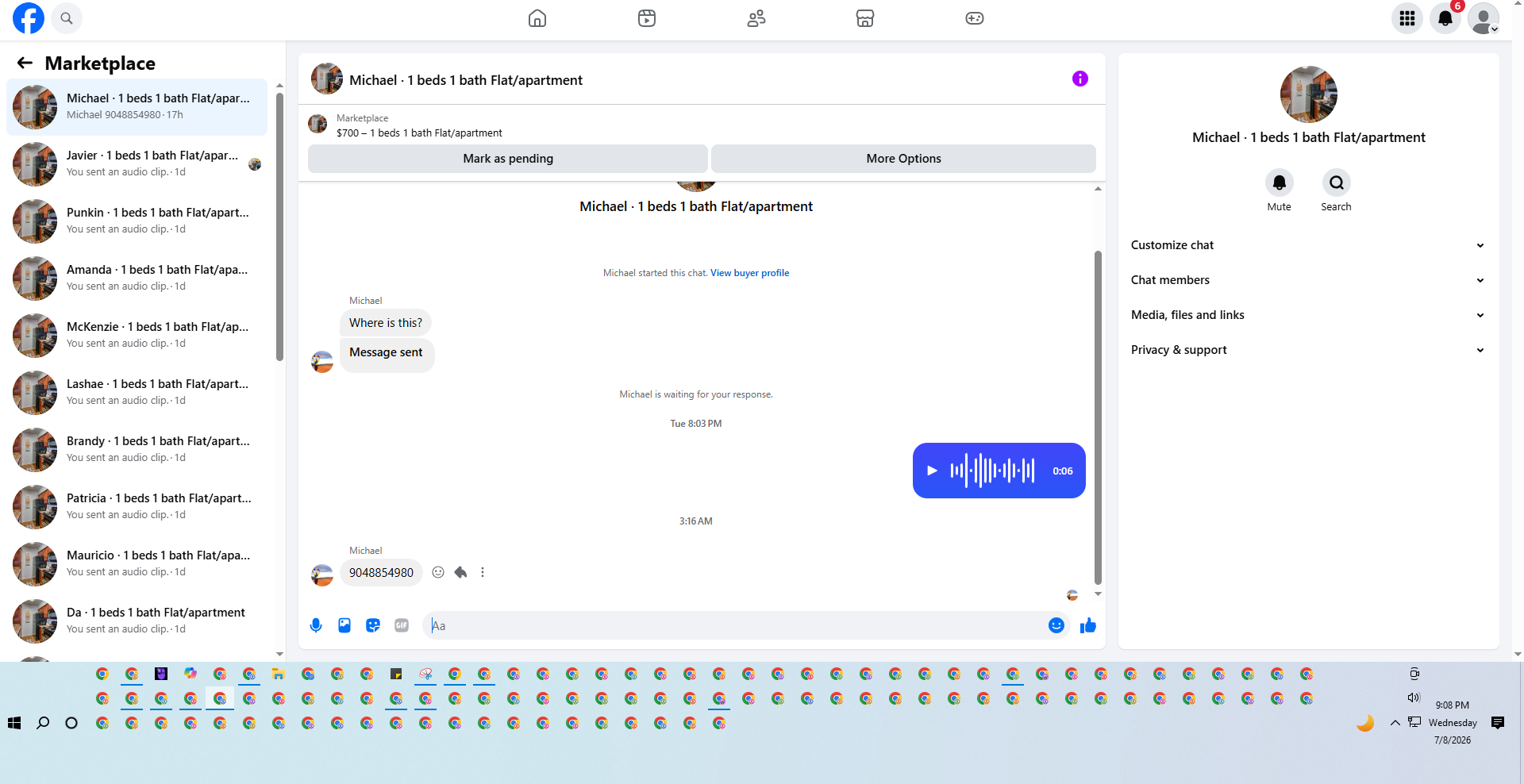Open Mauricio conversation in the list

[x=137, y=564]
